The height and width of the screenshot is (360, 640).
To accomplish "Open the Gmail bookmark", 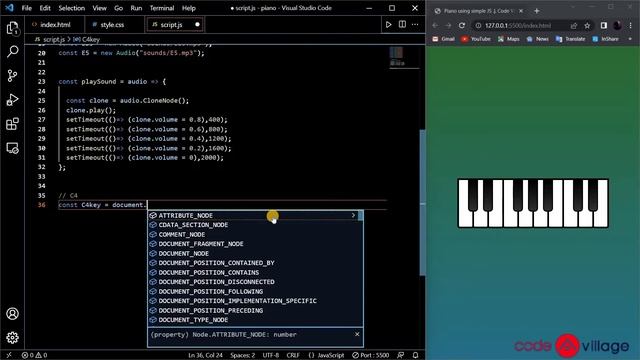I will point(444,39).
